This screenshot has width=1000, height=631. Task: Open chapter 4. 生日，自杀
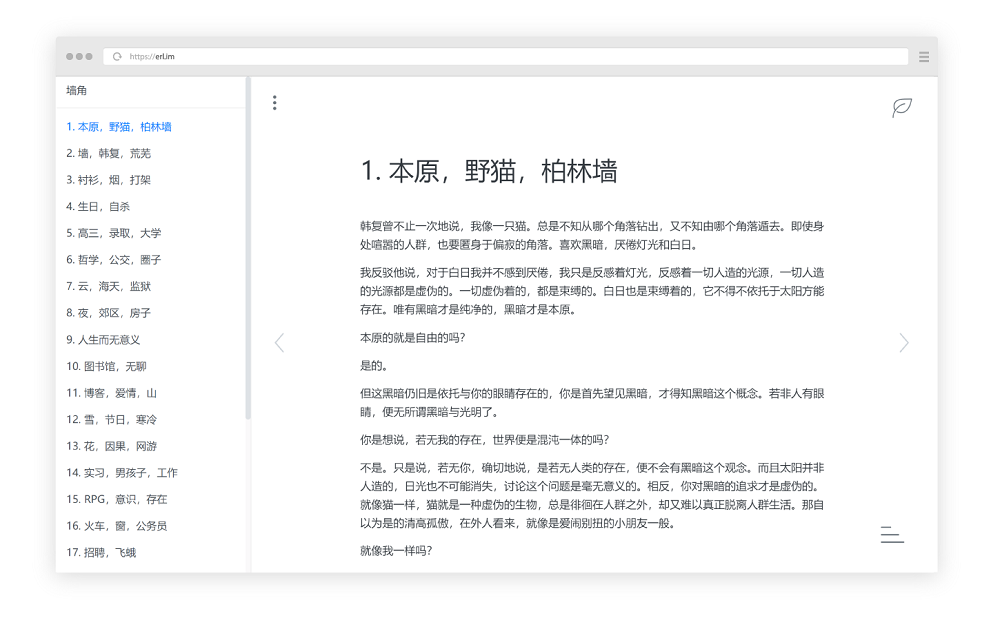pos(98,207)
